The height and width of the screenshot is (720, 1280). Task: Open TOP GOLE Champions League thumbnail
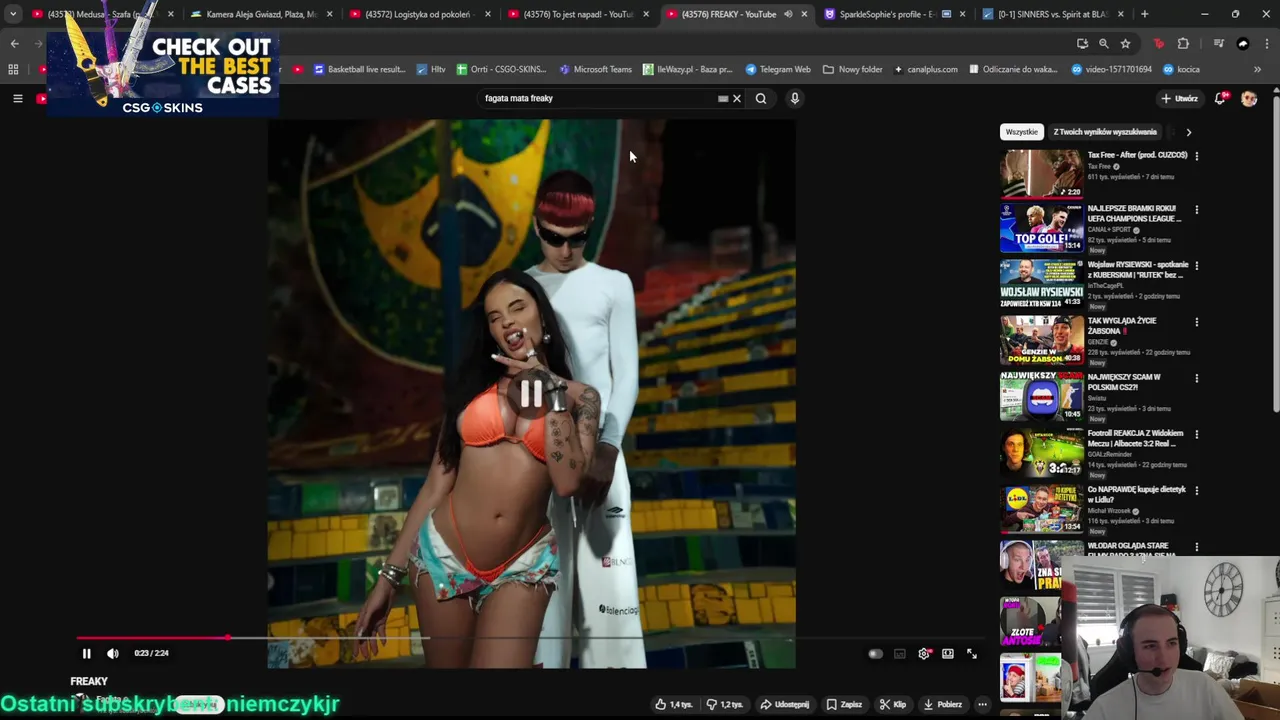(1041, 228)
